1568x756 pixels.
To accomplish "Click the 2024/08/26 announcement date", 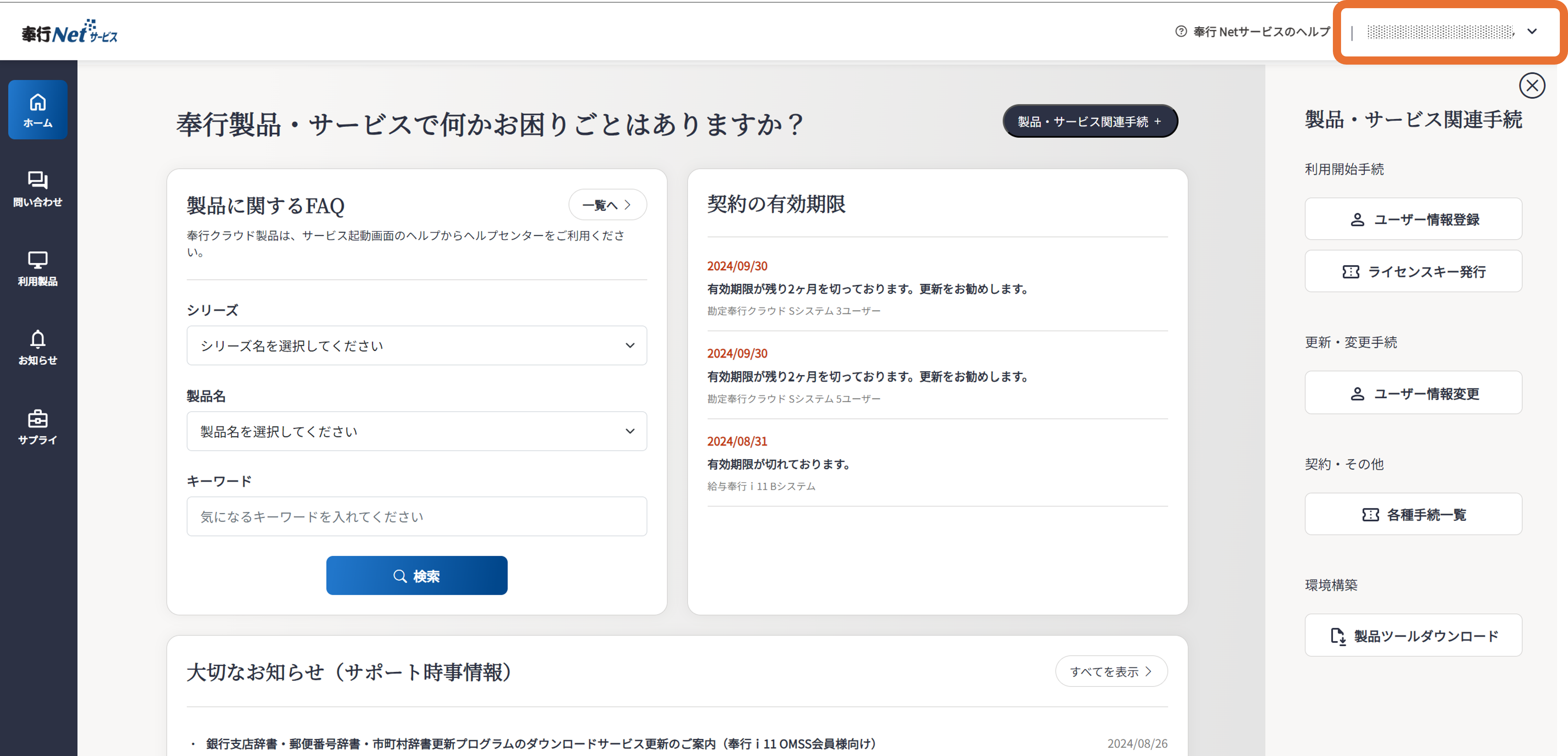I will [1137, 743].
